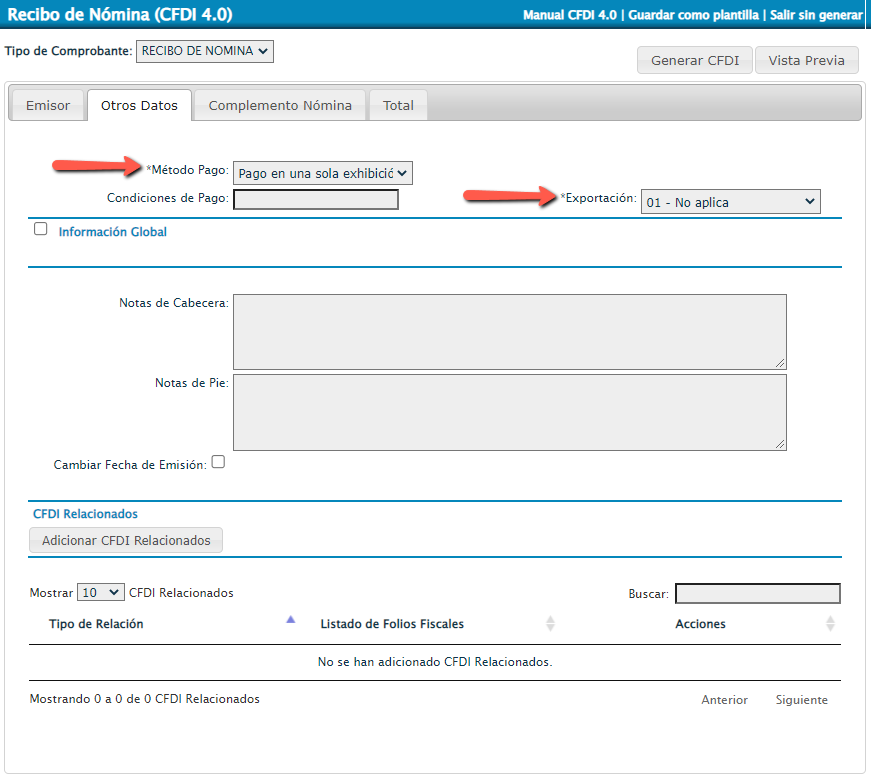Click into the Notas de Cabecera textarea
Screen dimensions: 871x778
[509, 331]
